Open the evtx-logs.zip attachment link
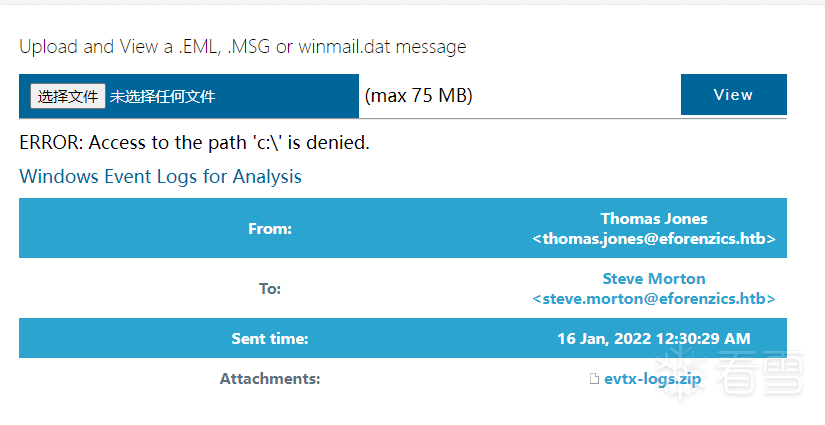Viewport: 825px width, 425px height. pos(652,379)
